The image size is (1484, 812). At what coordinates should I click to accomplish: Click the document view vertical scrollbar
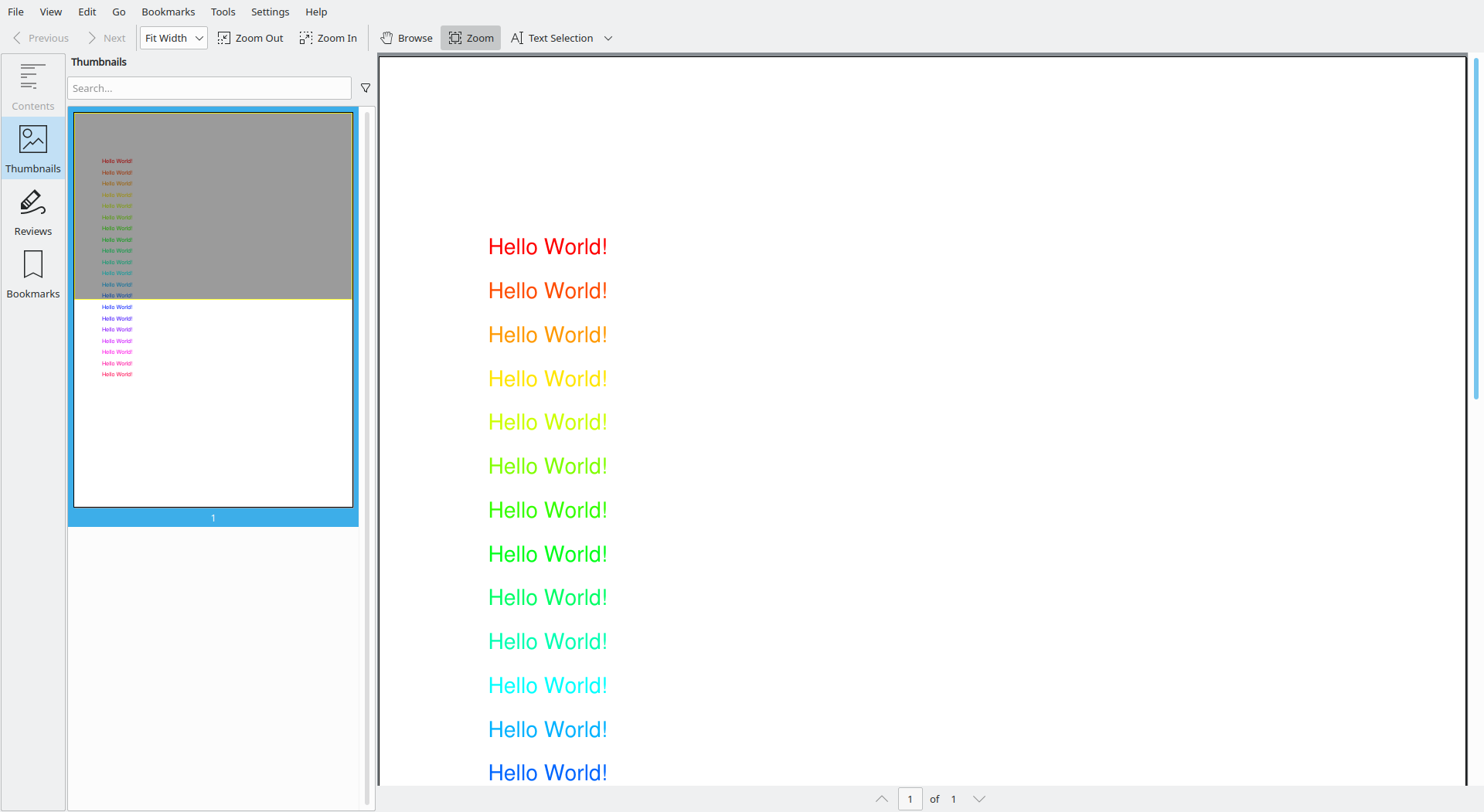(1476, 229)
